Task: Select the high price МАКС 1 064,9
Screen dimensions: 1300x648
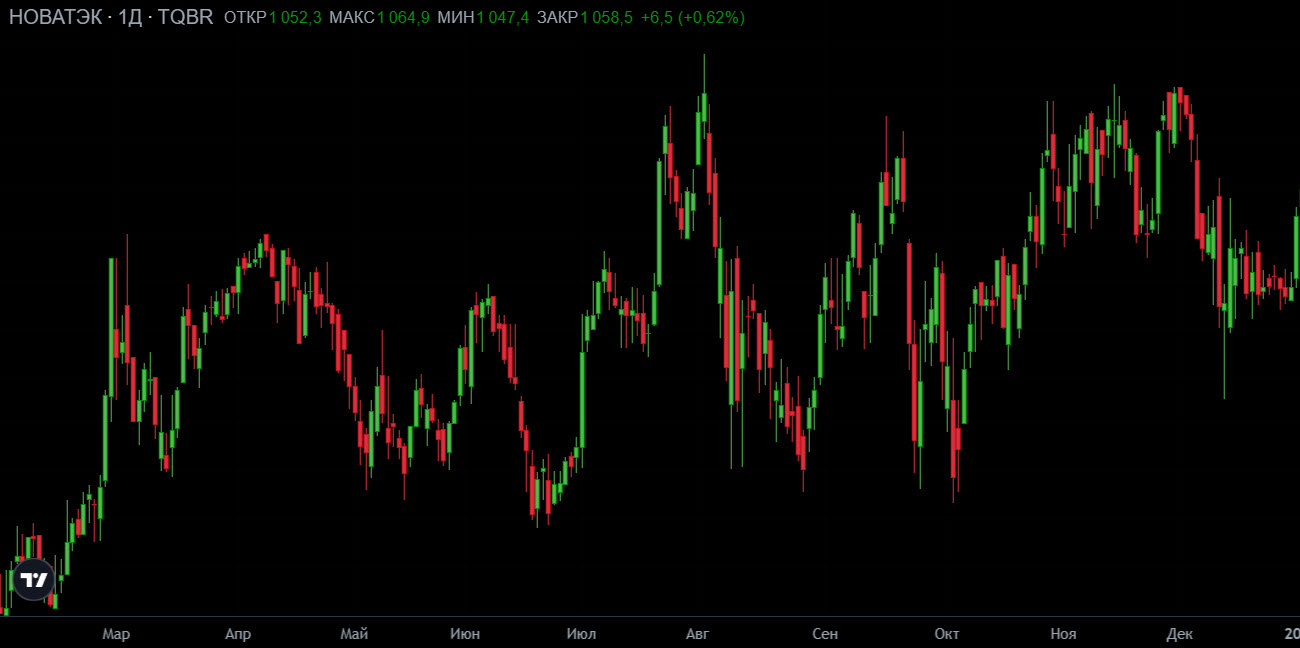Action: pyautogui.click(x=379, y=17)
